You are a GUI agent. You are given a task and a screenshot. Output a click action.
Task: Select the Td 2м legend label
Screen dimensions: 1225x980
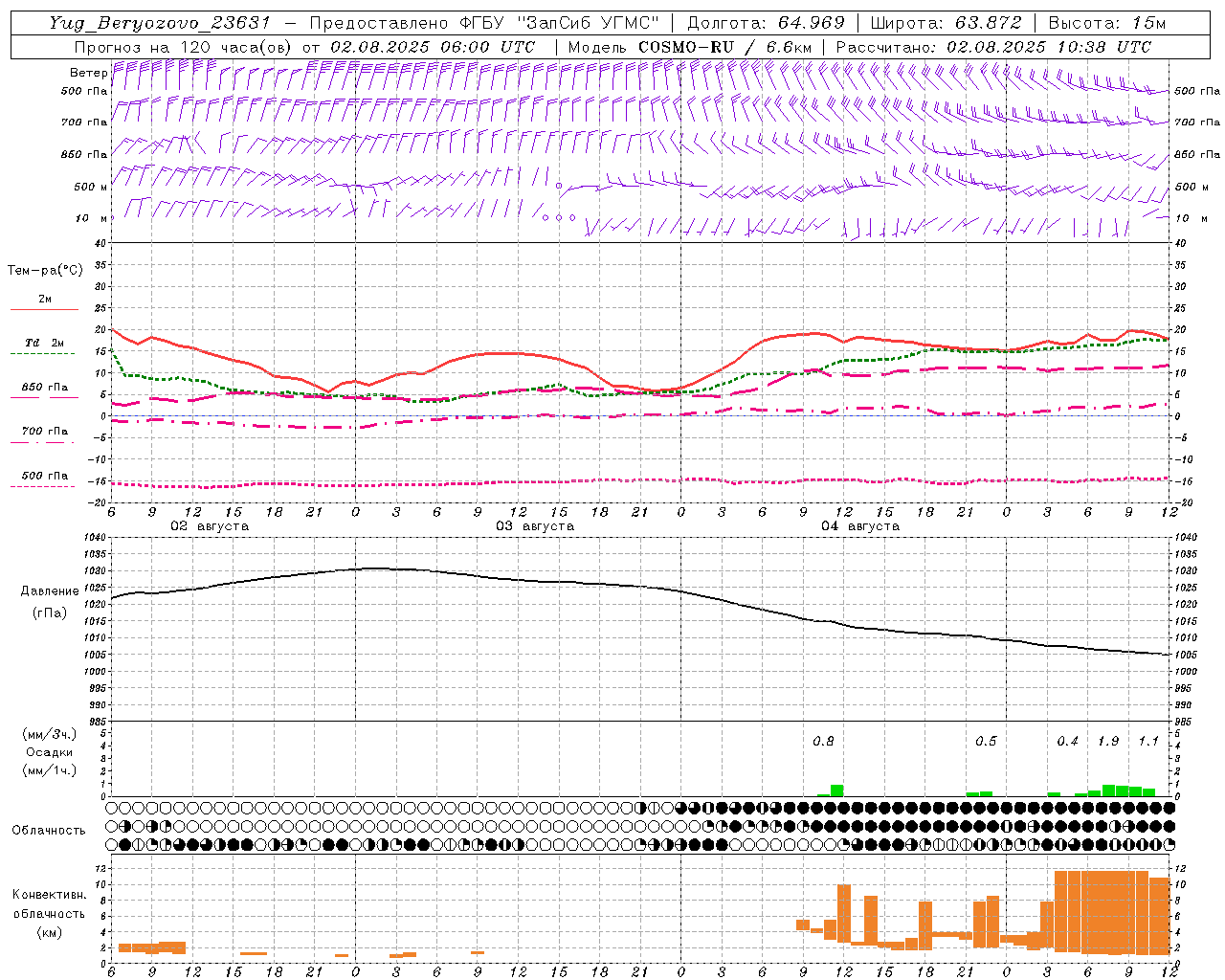(45, 343)
